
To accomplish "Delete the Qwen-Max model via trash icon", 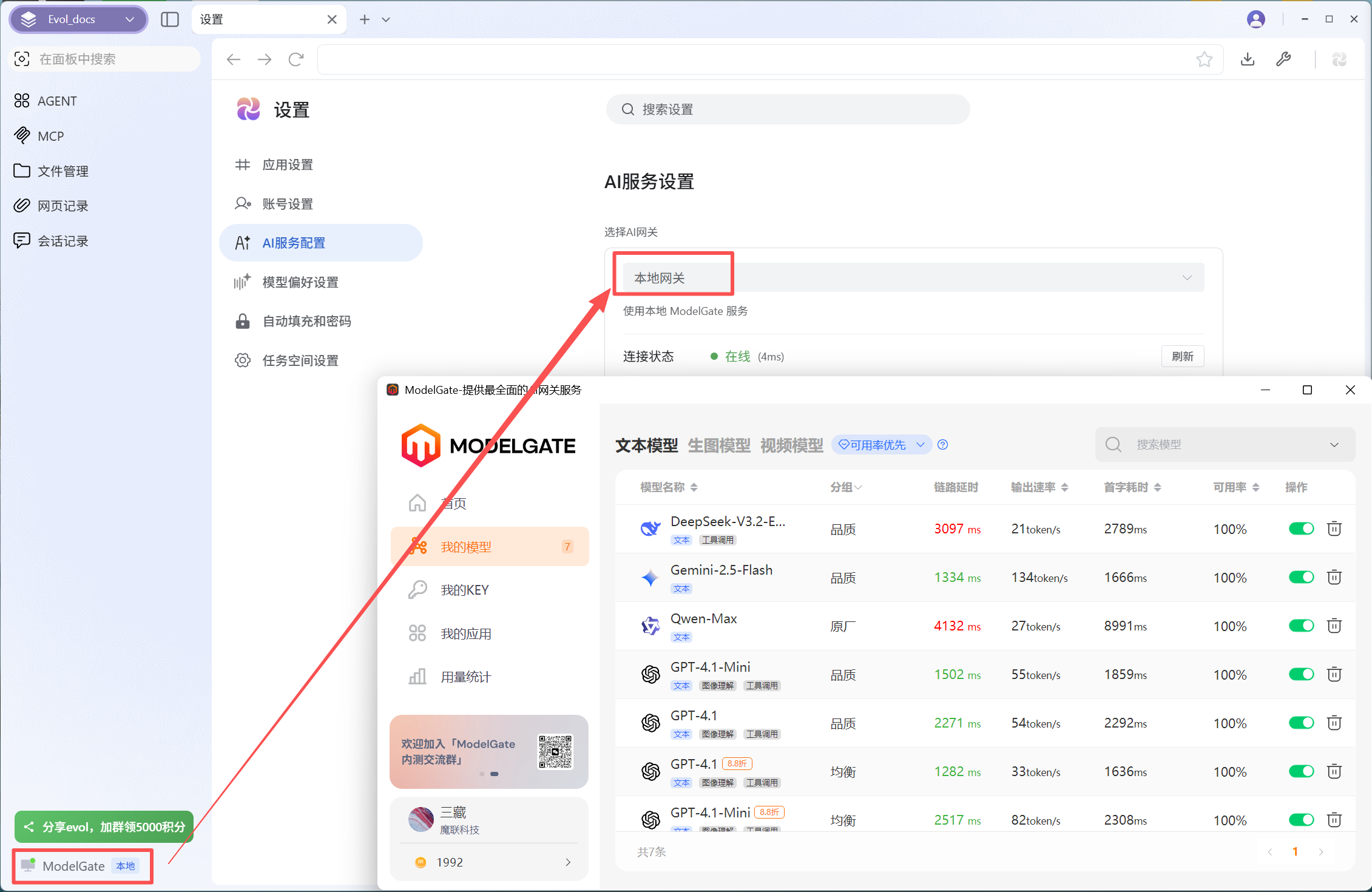I will click(1334, 626).
